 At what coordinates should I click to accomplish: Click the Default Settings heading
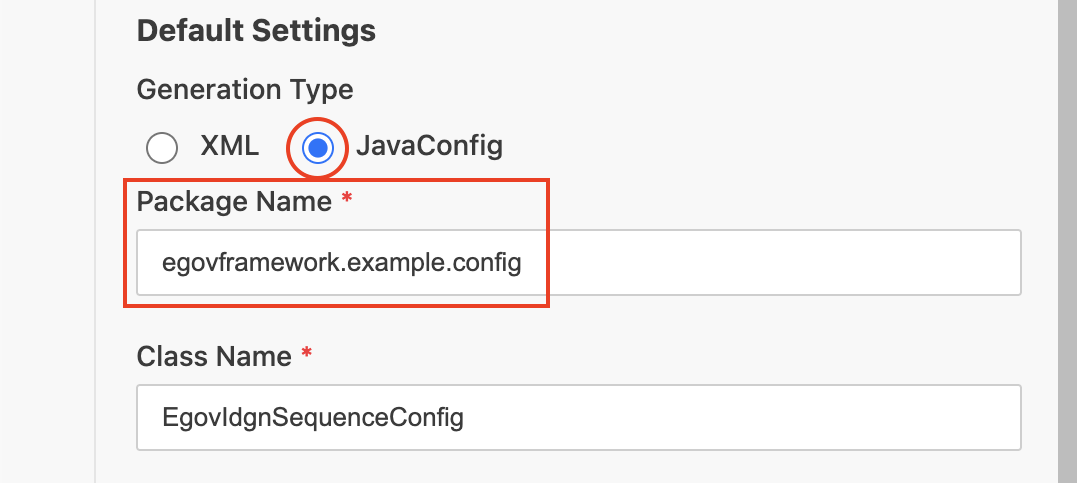tap(256, 31)
